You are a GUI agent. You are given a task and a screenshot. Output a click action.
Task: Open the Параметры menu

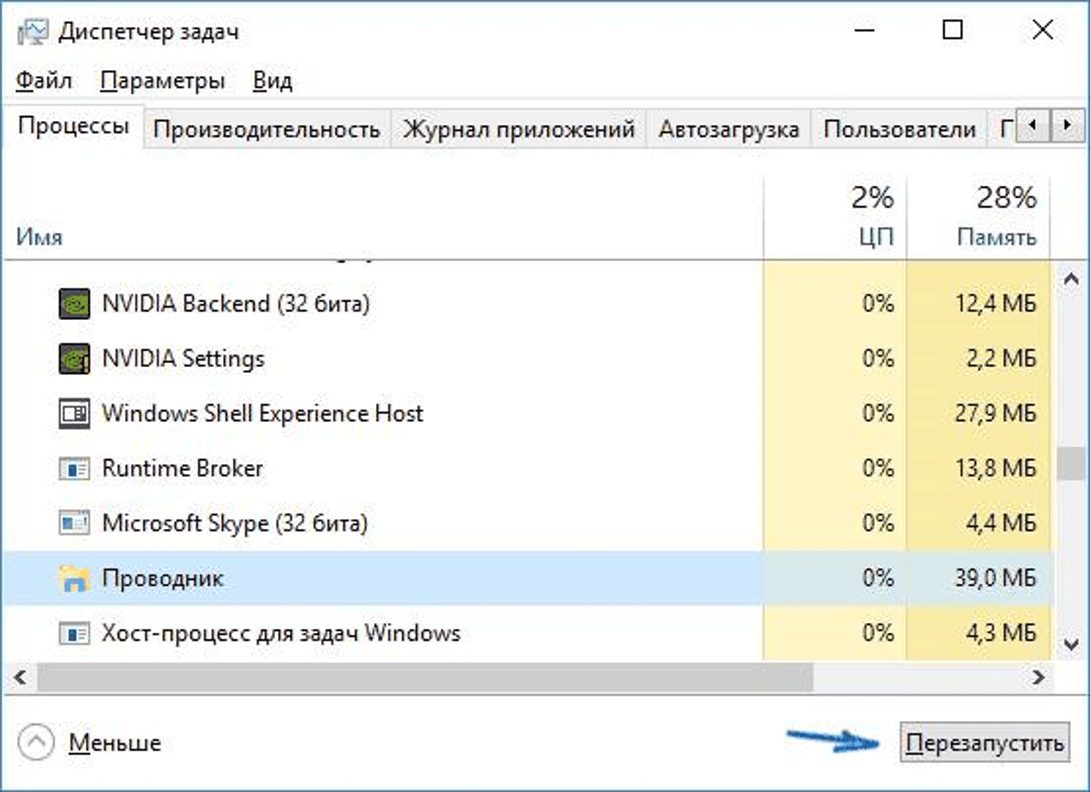click(x=163, y=81)
